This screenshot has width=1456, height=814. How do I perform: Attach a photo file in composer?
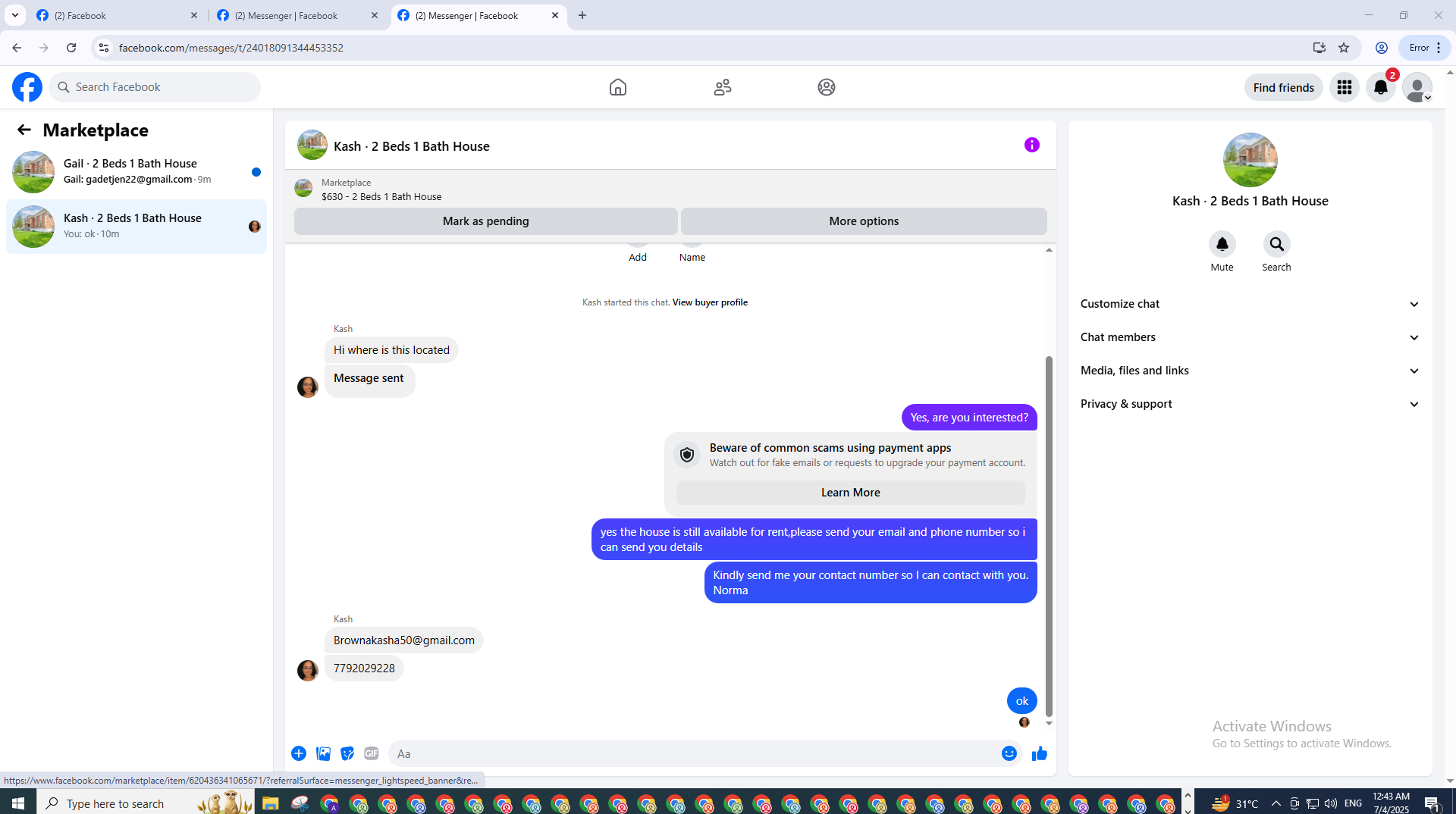(323, 753)
